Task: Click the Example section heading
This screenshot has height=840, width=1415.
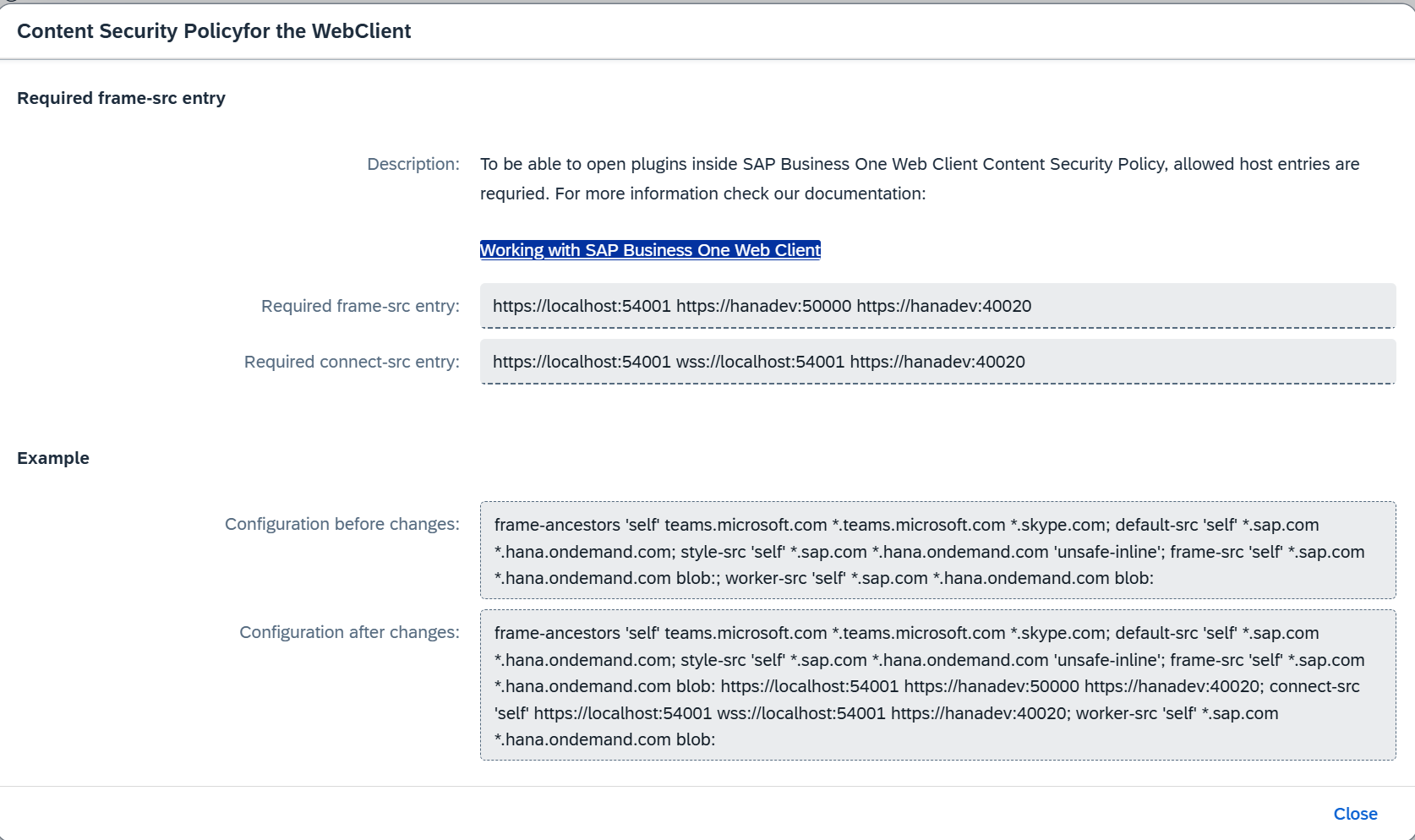Action: [53, 458]
